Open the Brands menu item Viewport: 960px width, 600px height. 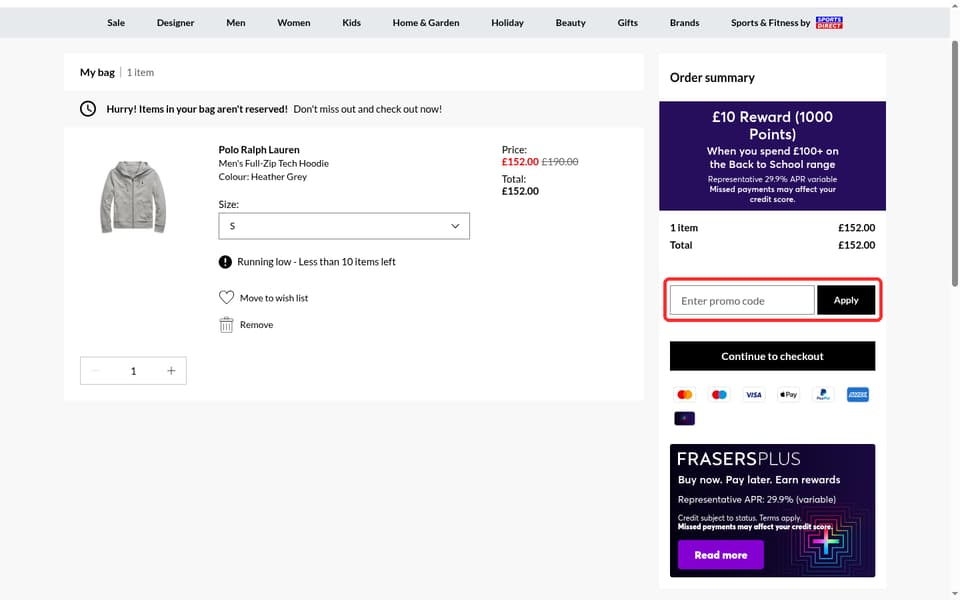[x=684, y=23]
